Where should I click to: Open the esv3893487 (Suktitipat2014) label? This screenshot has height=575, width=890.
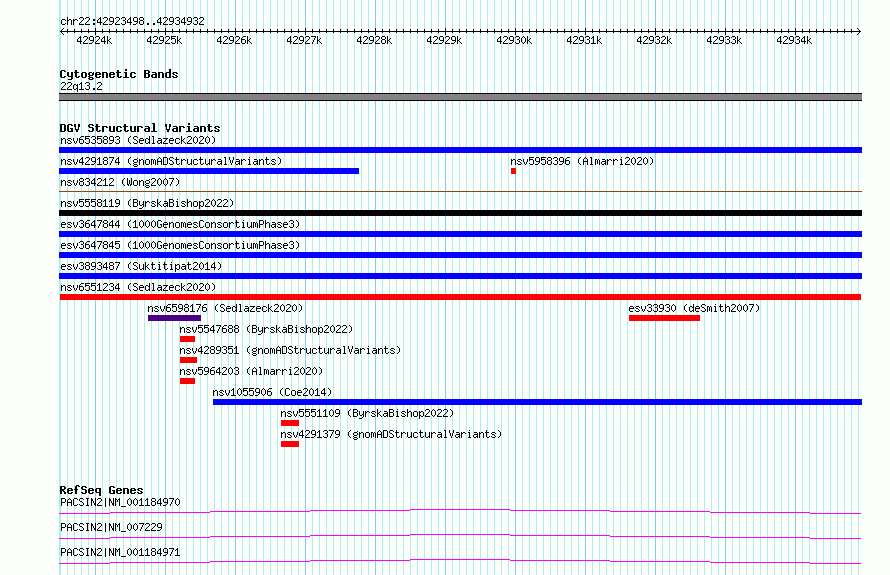click(141, 266)
